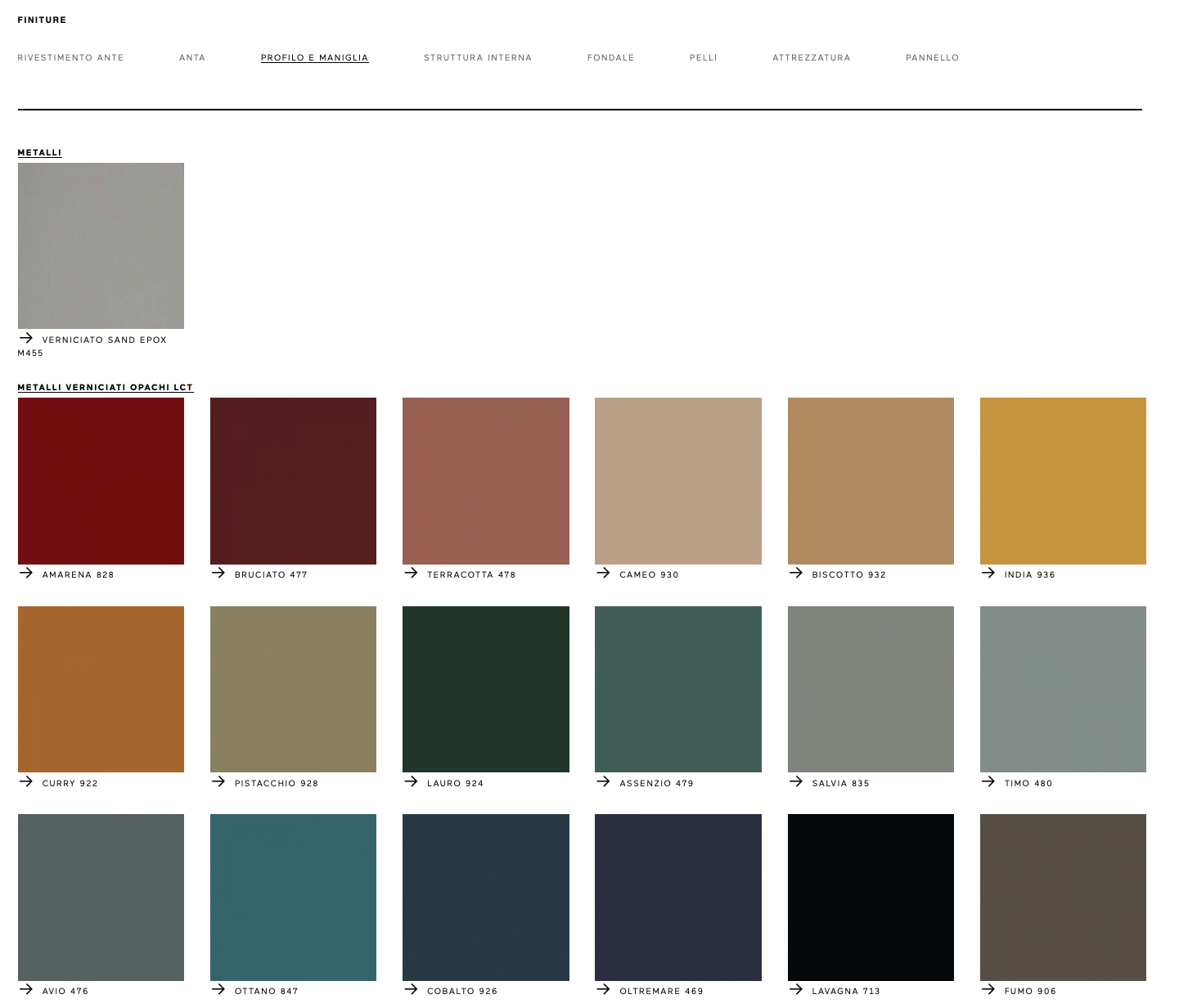Click the arrow beside Assenzio 479

coord(603,782)
